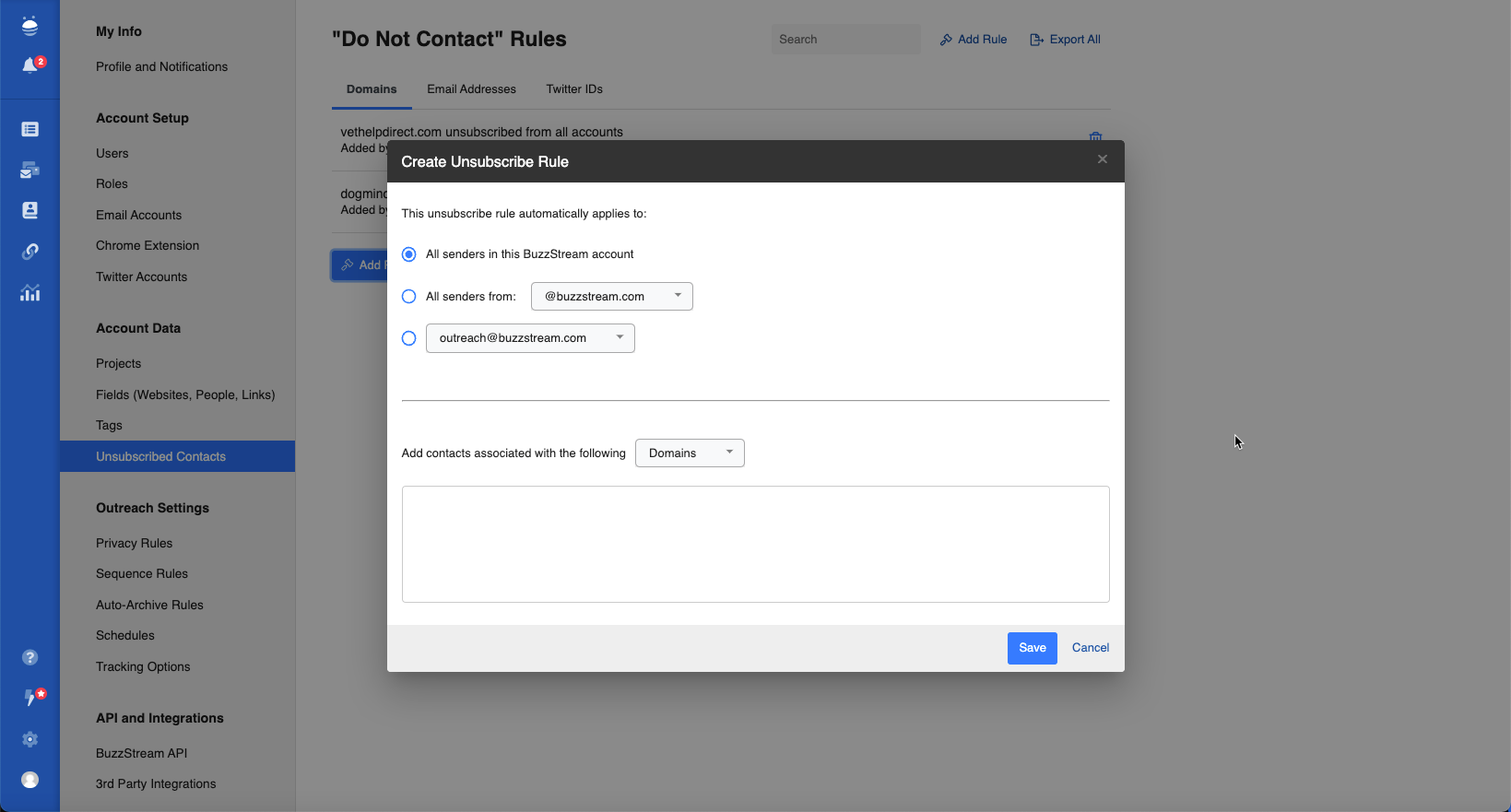Click the list view icon in sidebar
The image size is (1511, 812).
click(x=30, y=129)
